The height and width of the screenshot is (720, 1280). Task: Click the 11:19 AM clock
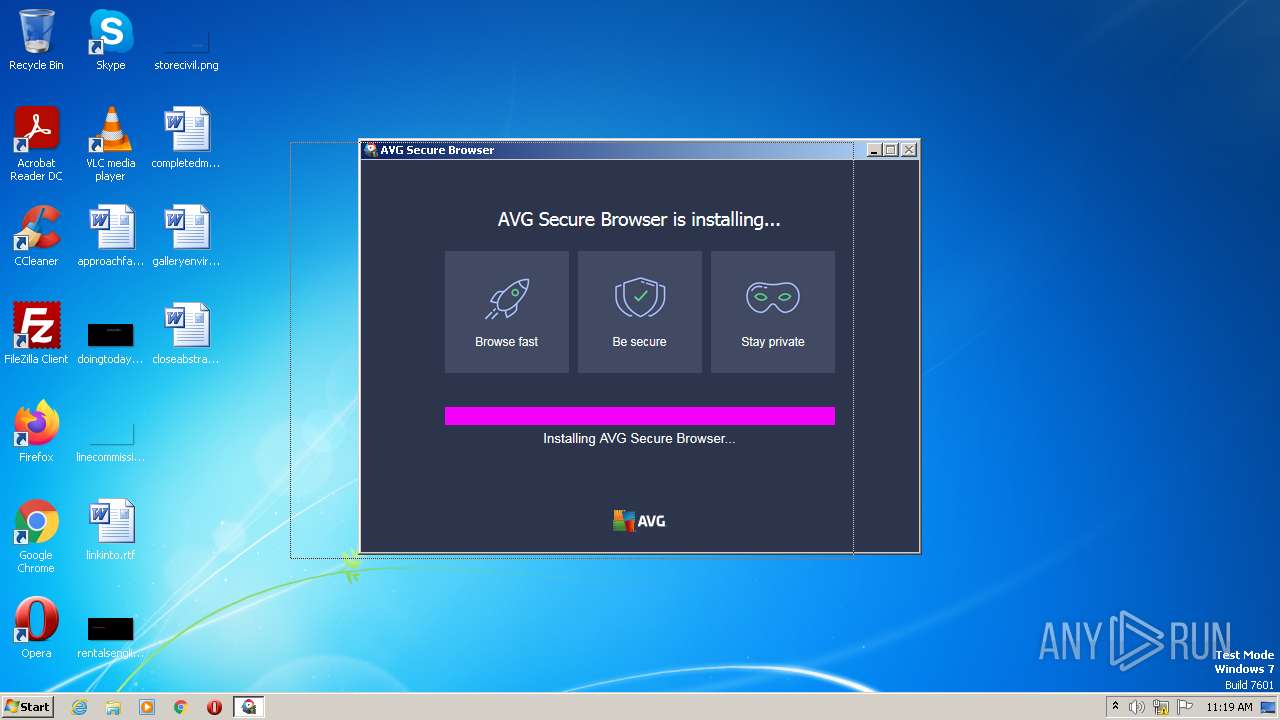(x=1229, y=707)
